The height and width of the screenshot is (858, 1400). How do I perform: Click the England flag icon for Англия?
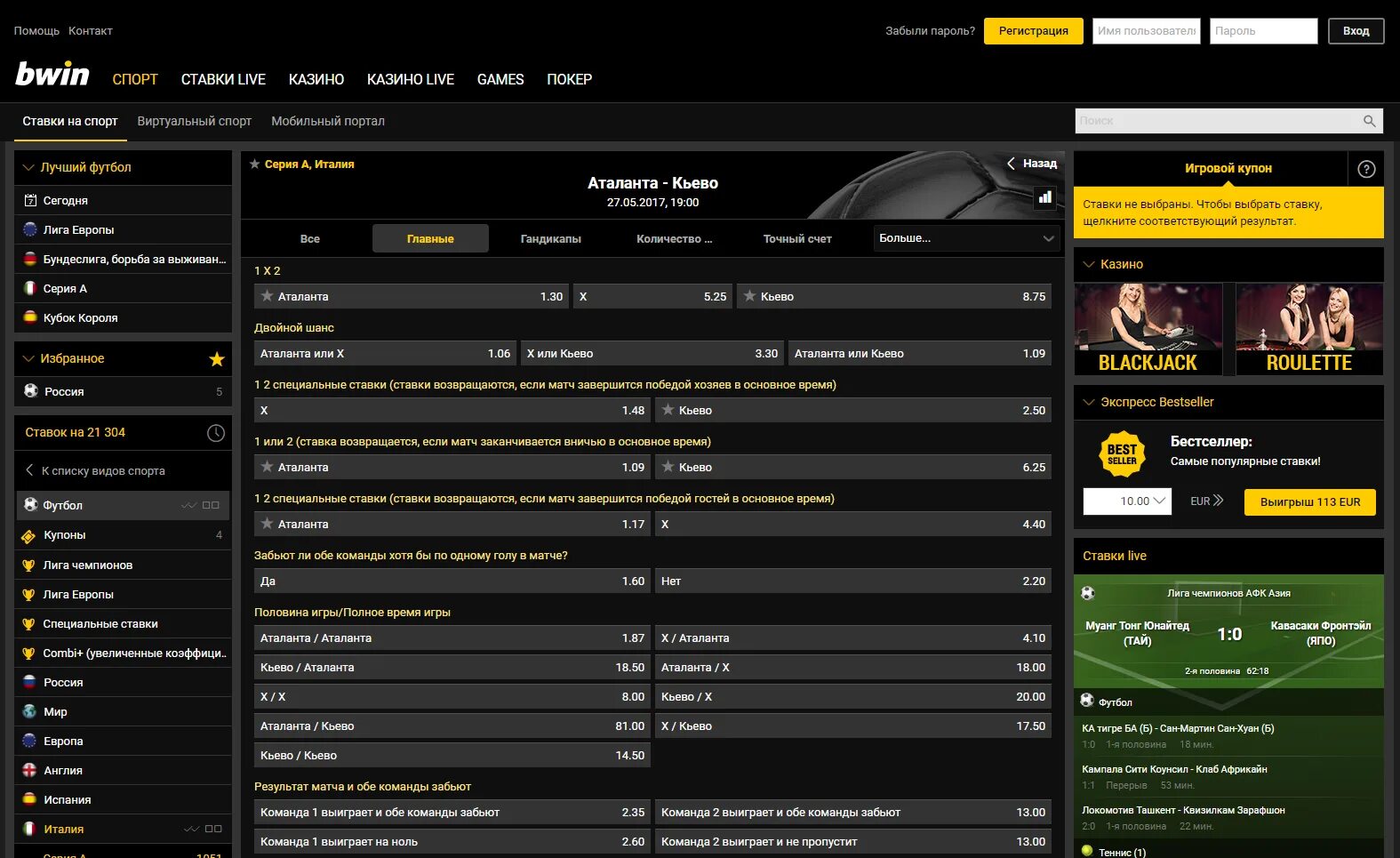pyautogui.click(x=29, y=770)
